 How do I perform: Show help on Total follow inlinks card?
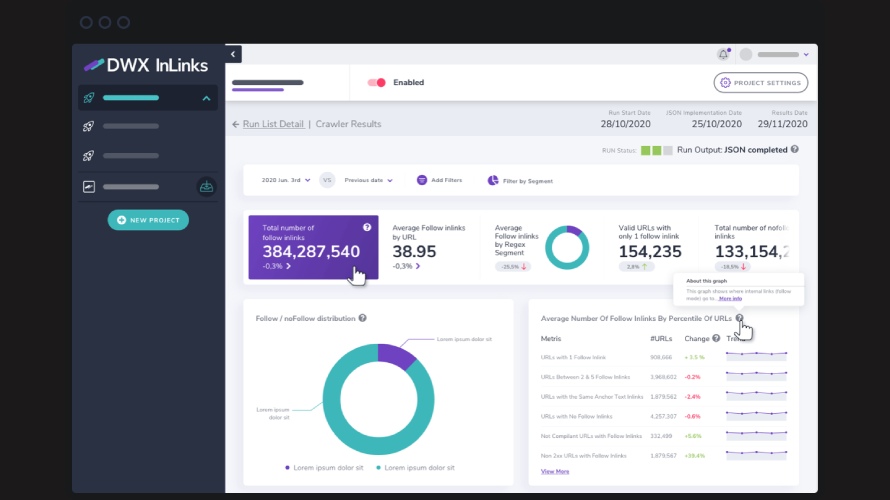[x=367, y=227]
